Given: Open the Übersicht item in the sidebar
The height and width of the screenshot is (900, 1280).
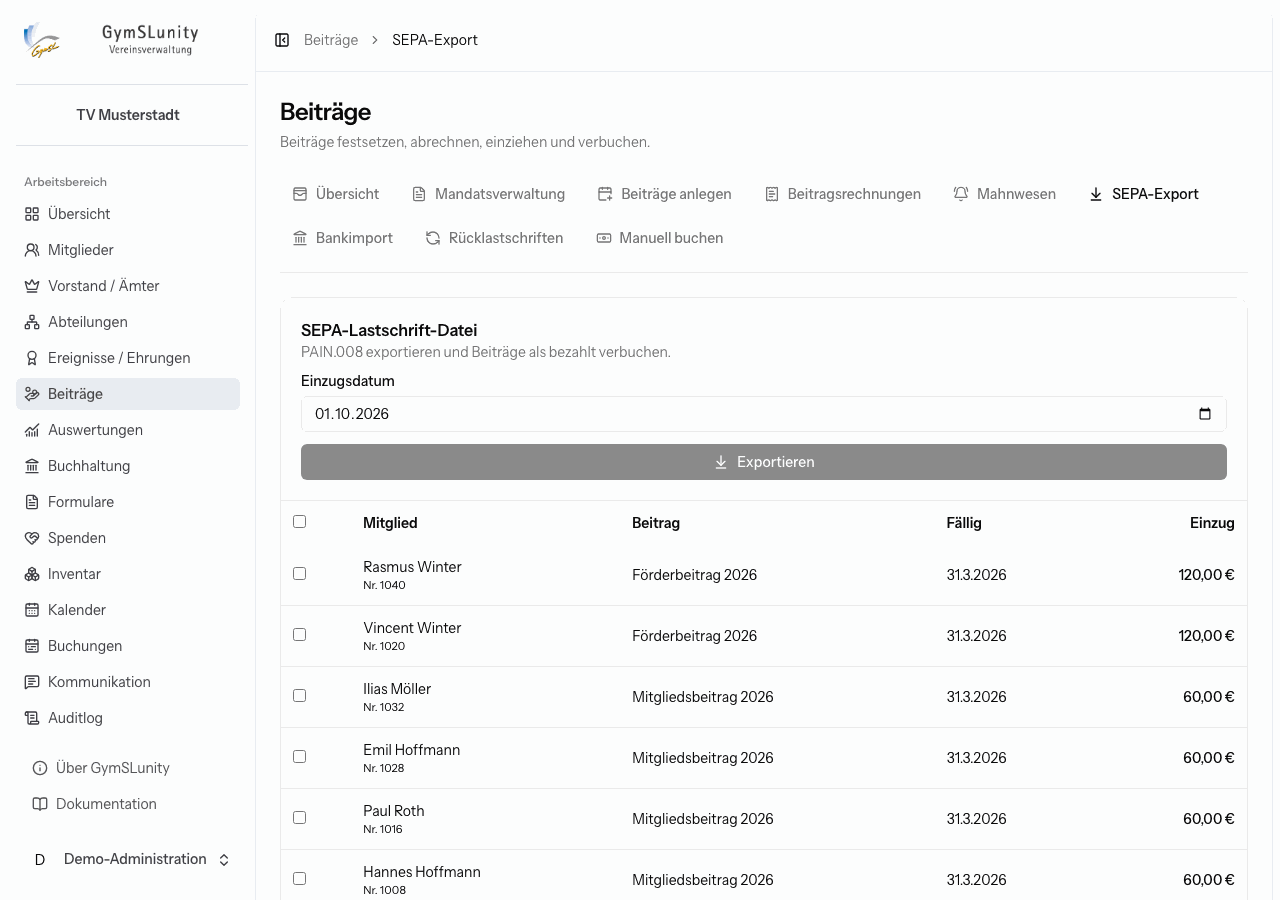Looking at the screenshot, I should (128, 214).
